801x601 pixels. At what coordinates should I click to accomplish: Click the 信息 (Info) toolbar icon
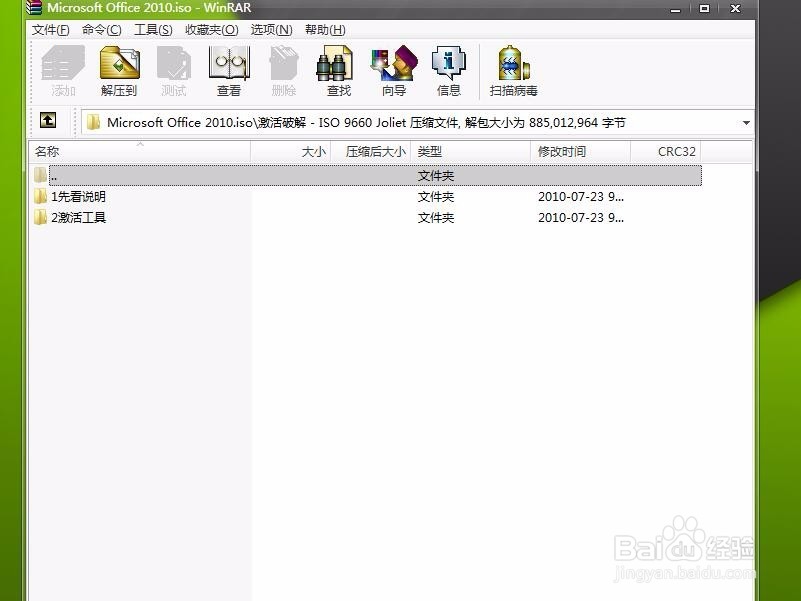tap(449, 63)
